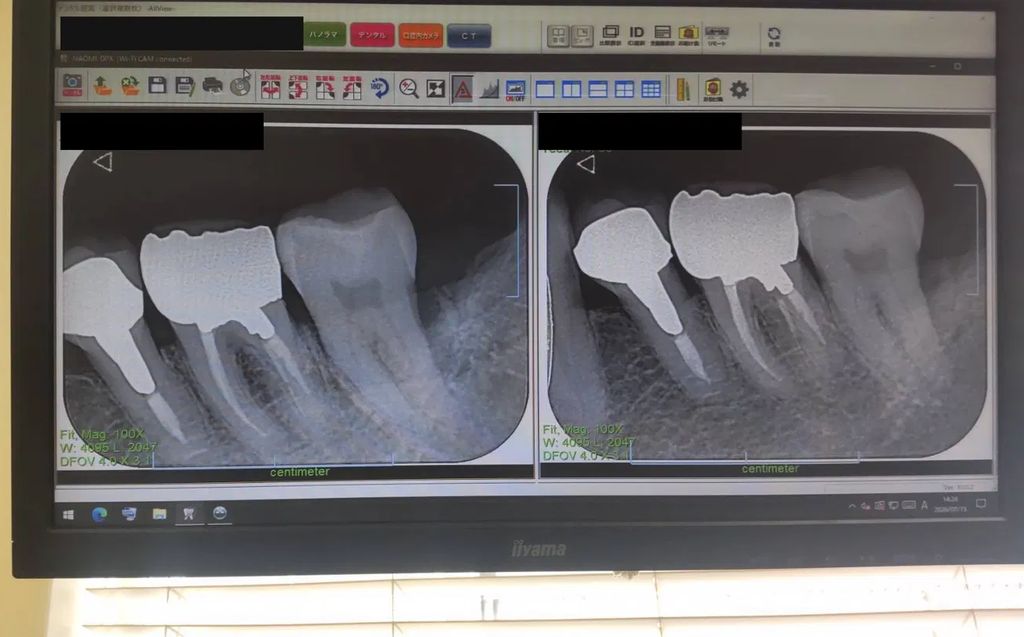Image resolution: width=1024 pixels, height=637 pixels.
Task: Select the ruler and pencil measurement tool
Action: pyautogui.click(x=683, y=90)
